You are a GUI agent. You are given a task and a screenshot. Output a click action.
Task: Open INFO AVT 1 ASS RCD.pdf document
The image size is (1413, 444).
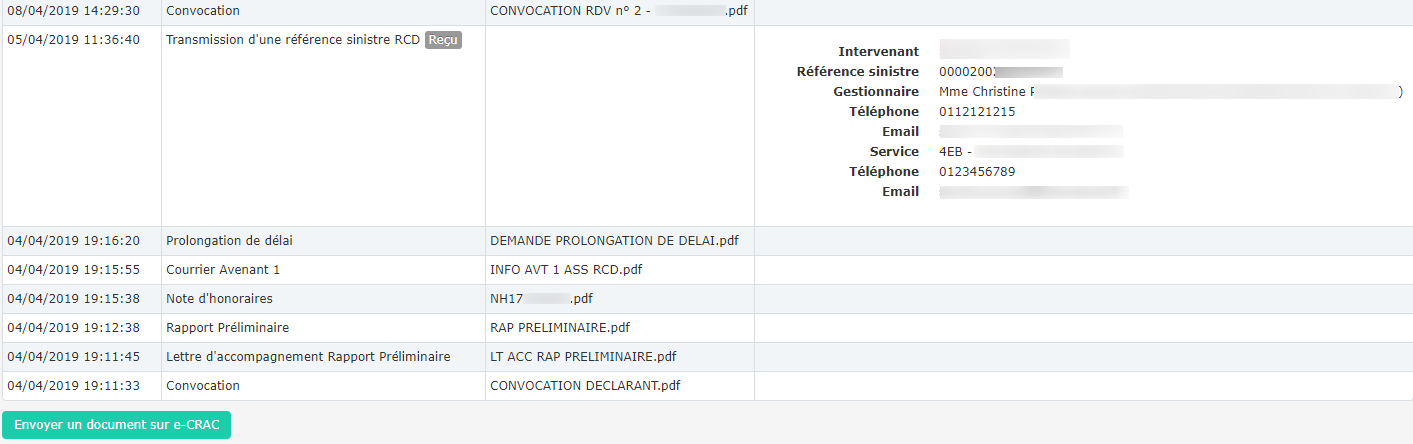[x=566, y=270]
